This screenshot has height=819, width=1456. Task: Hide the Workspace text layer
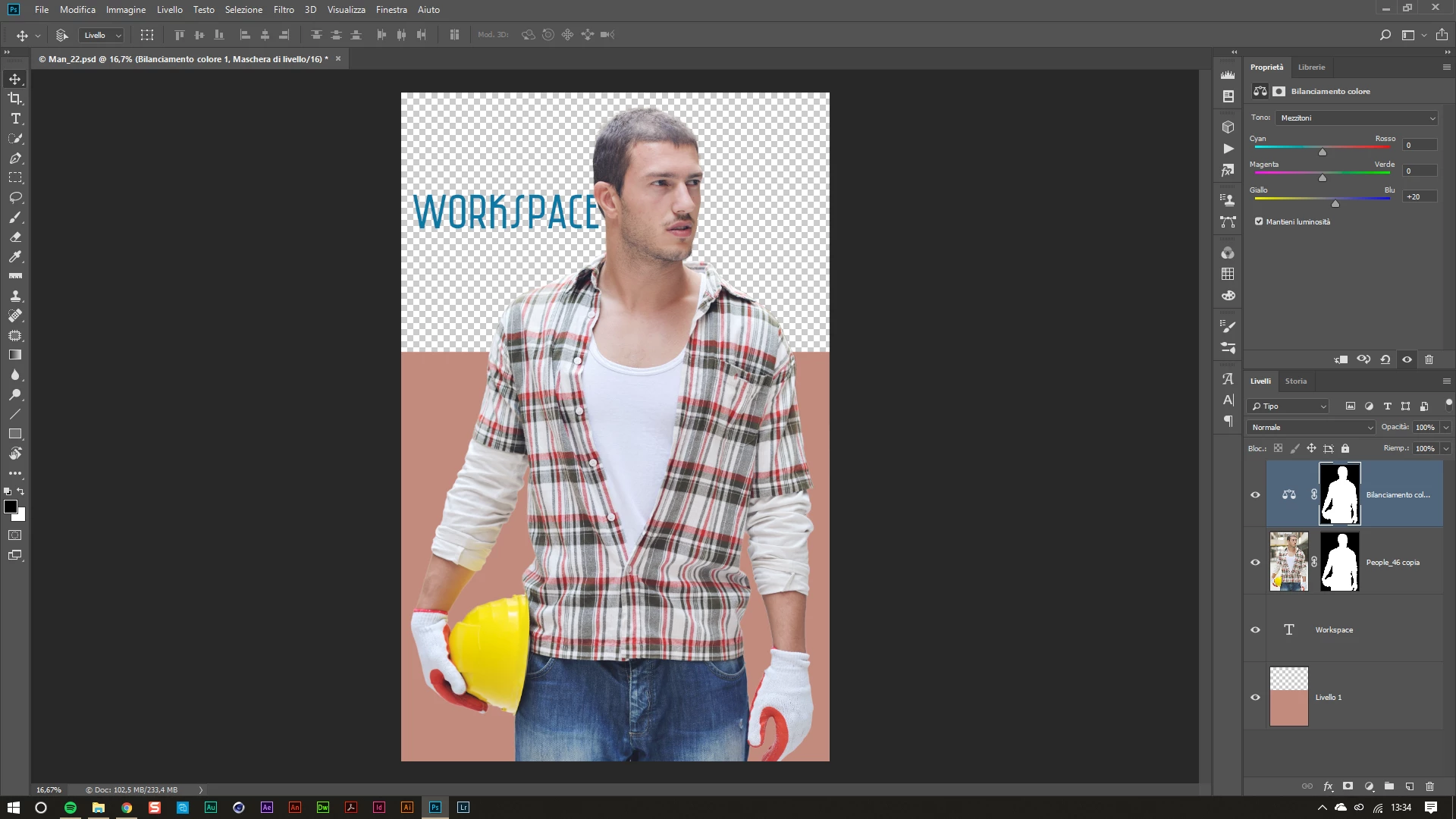1255,629
